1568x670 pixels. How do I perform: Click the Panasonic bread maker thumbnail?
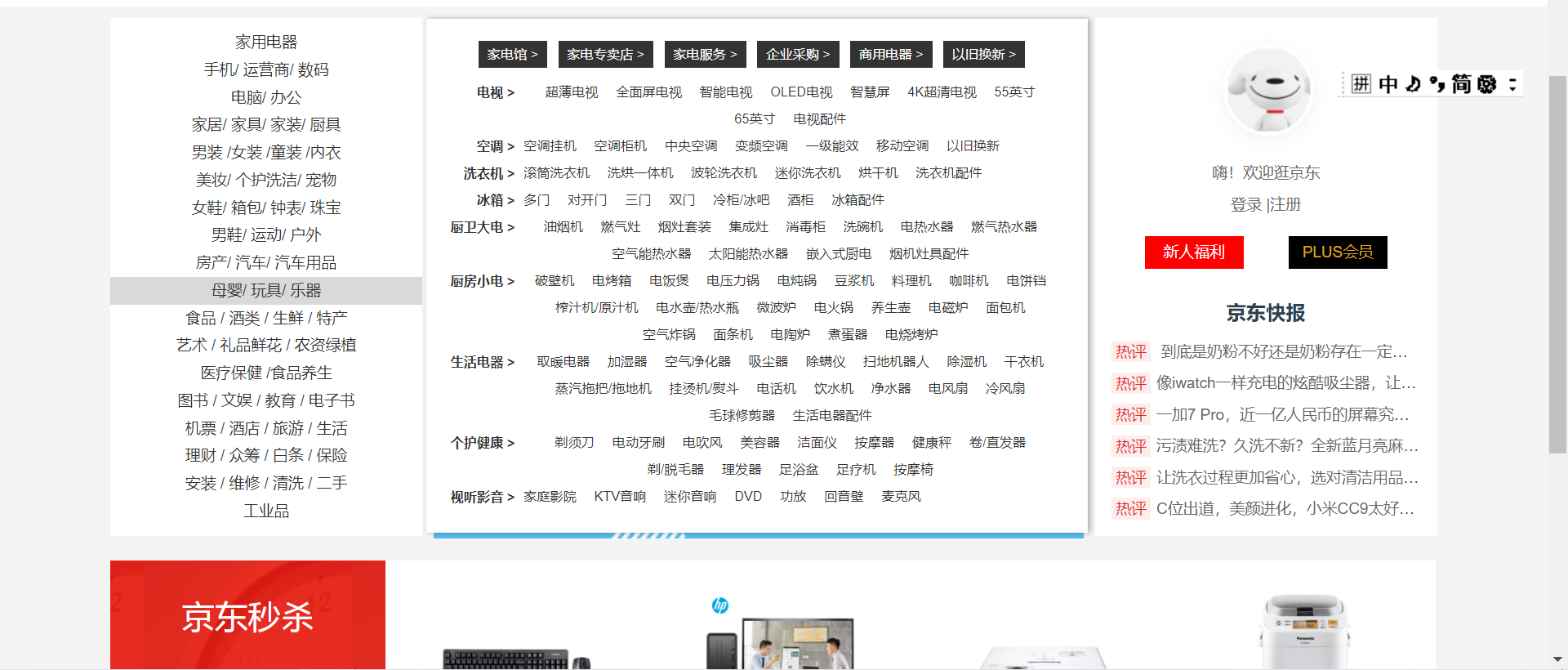[x=1305, y=632]
